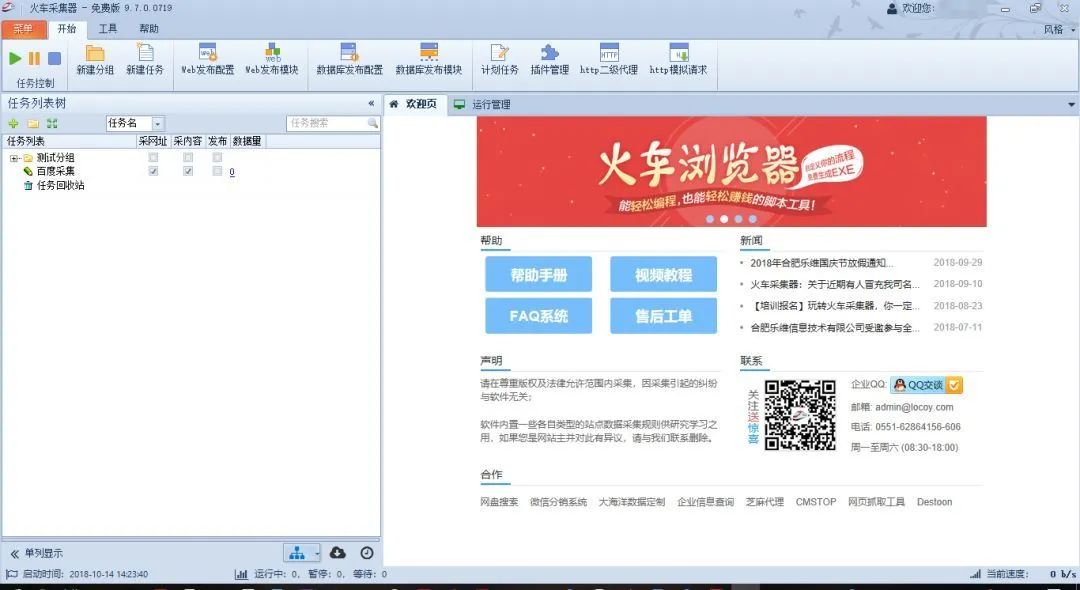Open news link 2018年合肥乐维国庆节放假通知
This screenshot has width=1080, height=590.
(822, 263)
